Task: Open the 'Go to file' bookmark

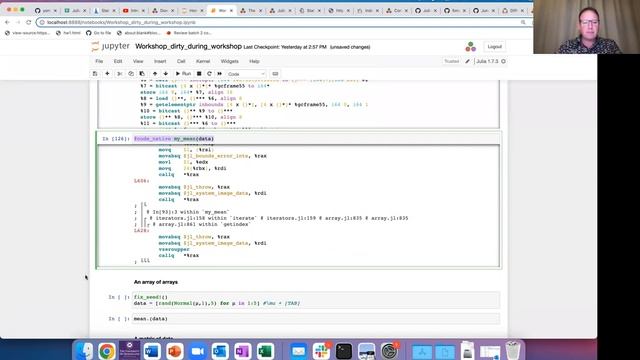Action: (x=98, y=33)
